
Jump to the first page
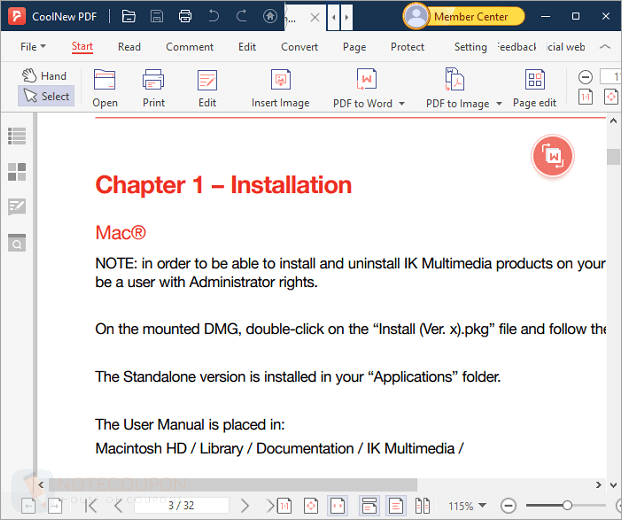(x=91, y=506)
